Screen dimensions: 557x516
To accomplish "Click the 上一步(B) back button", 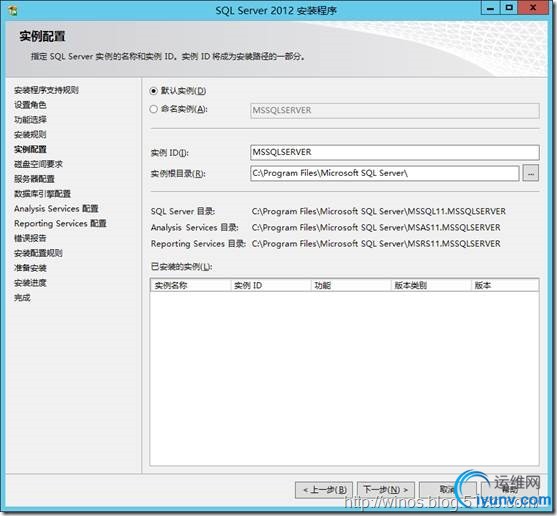I will click(324, 490).
